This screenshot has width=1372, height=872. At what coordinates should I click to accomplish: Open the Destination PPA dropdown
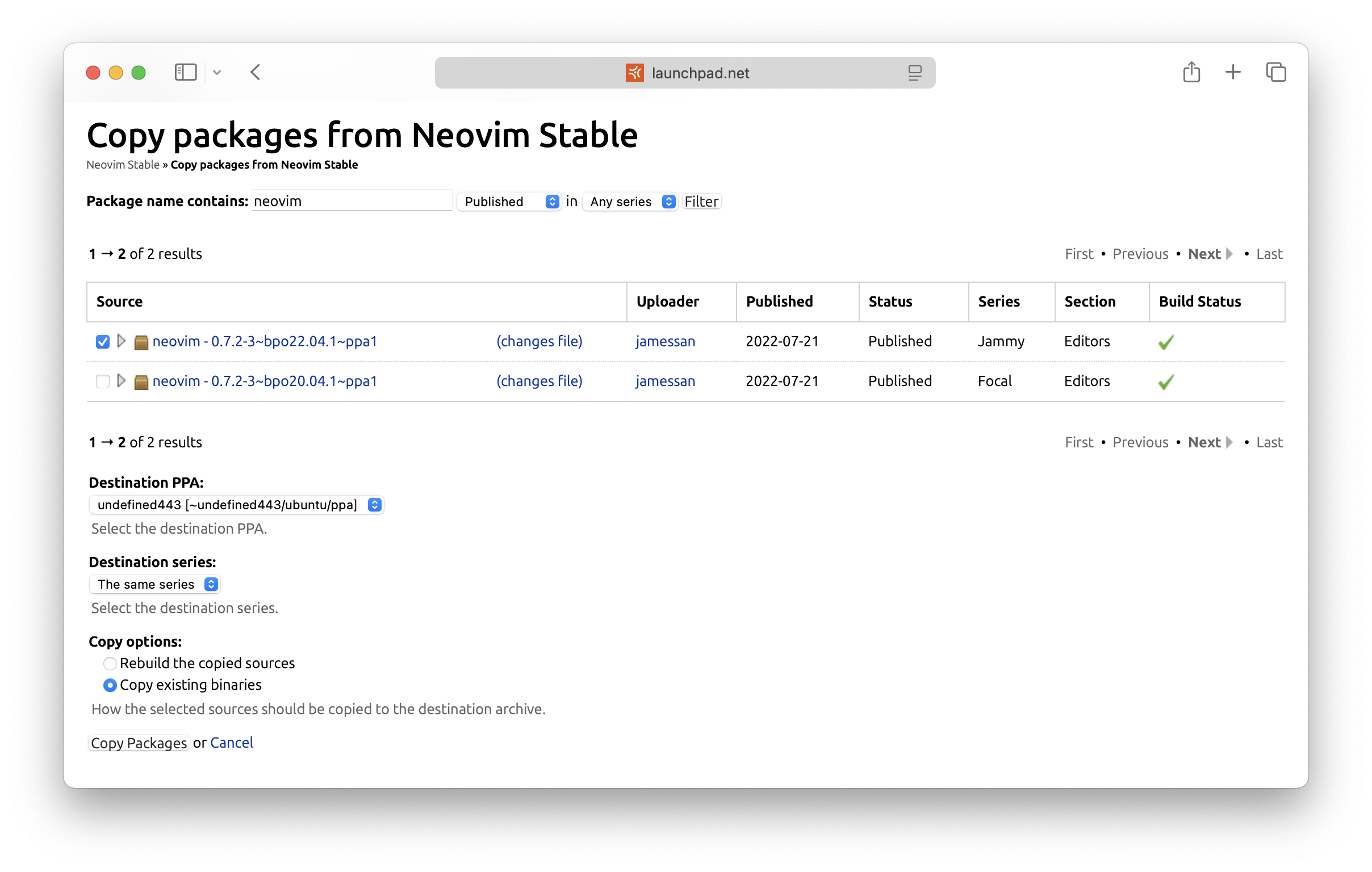236,505
